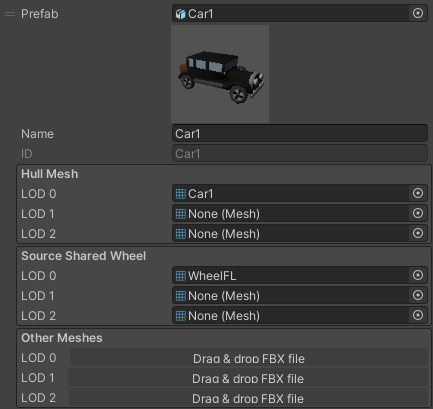Click LOD 2 label under Other Meshes

(38, 398)
